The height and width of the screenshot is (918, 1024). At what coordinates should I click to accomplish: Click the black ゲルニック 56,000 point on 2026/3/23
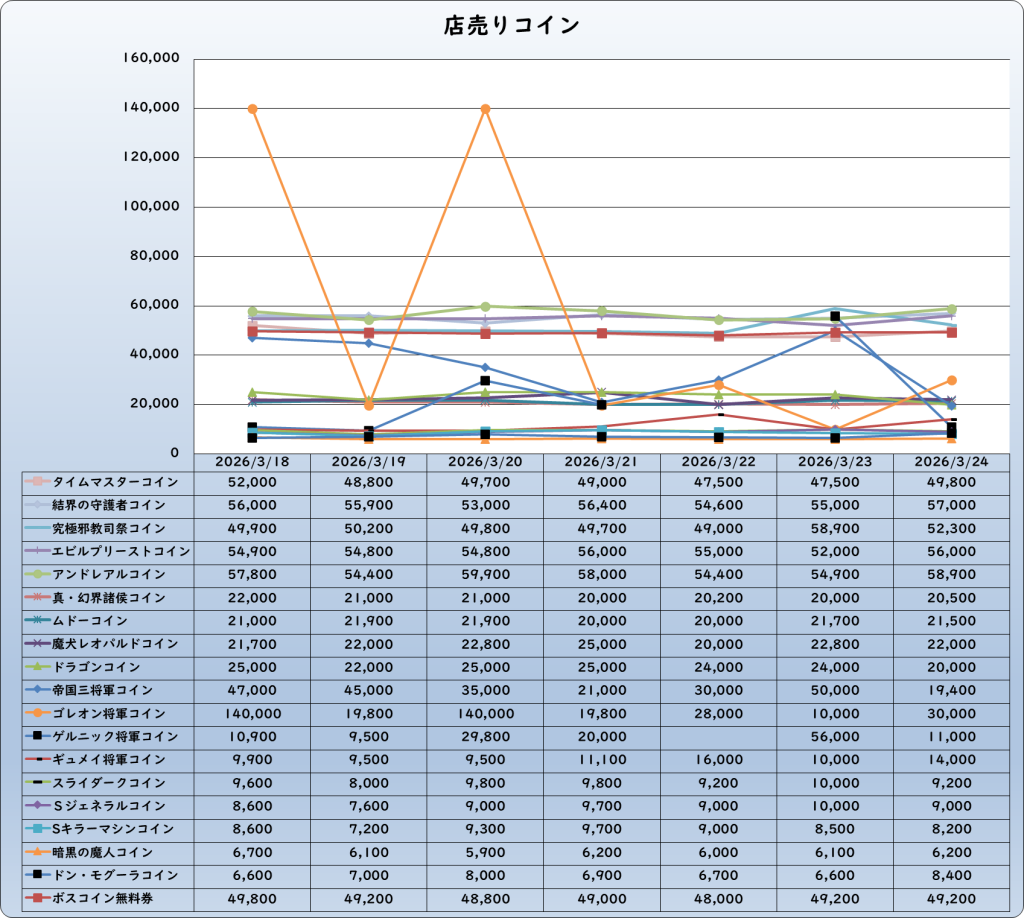pyautogui.click(x=835, y=316)
